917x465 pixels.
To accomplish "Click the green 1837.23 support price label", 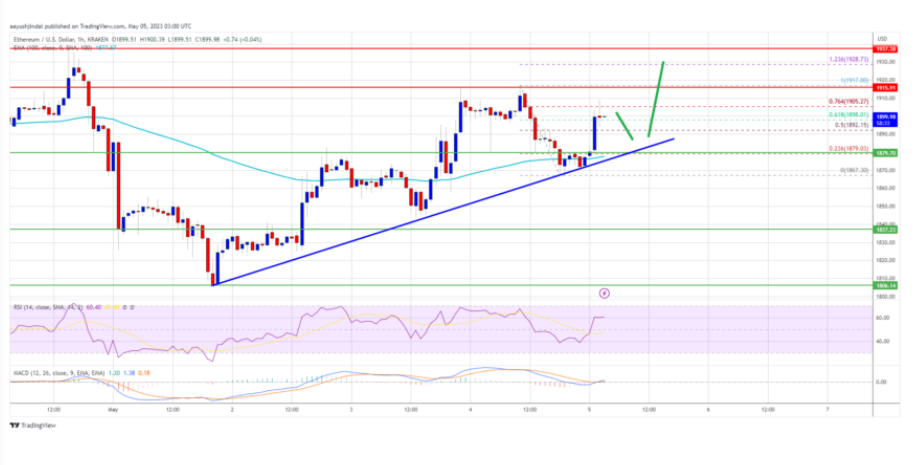I will pos(885,229).
